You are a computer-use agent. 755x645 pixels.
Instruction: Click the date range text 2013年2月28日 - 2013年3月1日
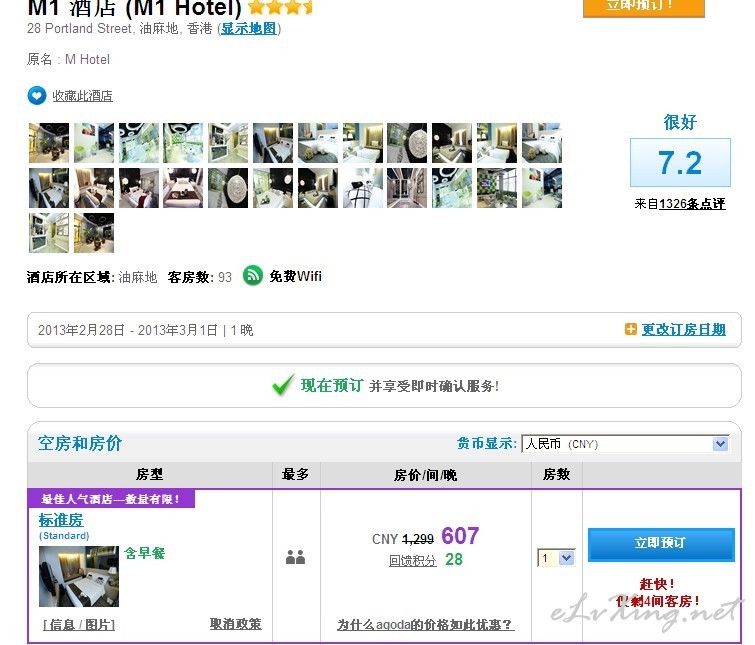pyautogui.click(x=128, y=330)
